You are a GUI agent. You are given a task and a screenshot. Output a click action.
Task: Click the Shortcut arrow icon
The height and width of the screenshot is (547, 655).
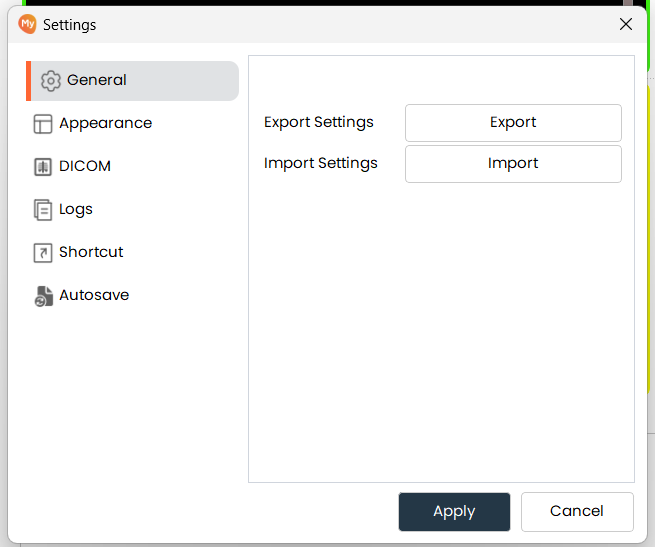[x=43, y=253]
